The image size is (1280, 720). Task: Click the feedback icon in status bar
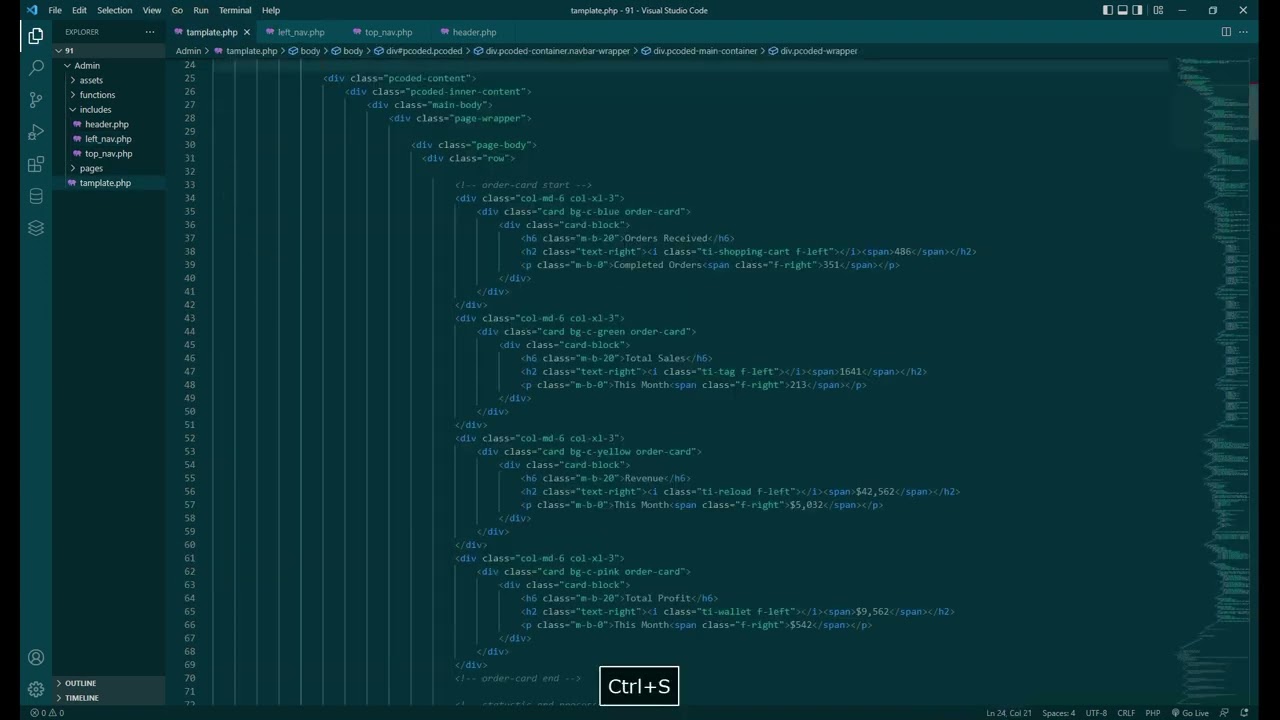pos(1226,713)
